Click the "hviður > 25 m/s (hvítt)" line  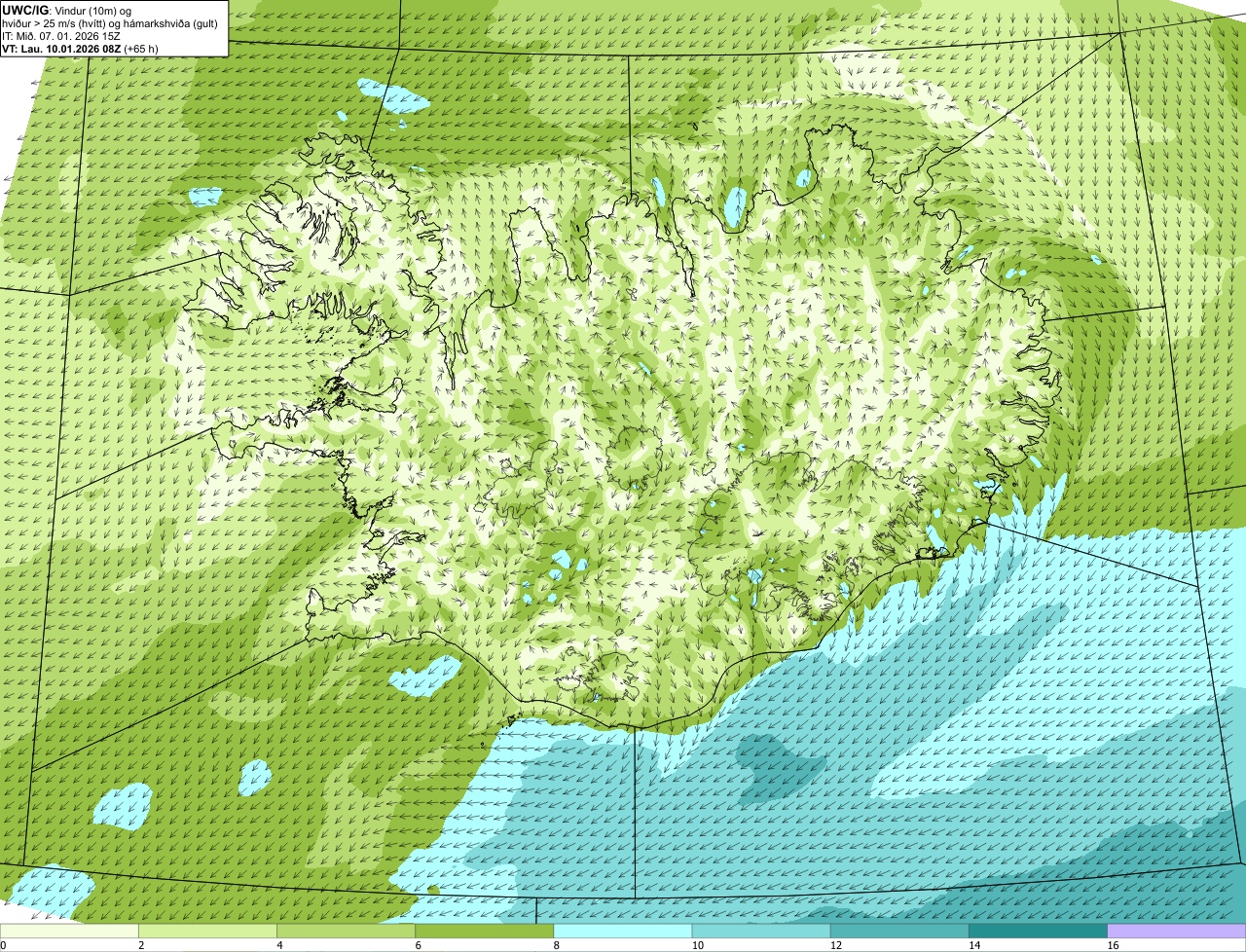(x=55, y=22)
